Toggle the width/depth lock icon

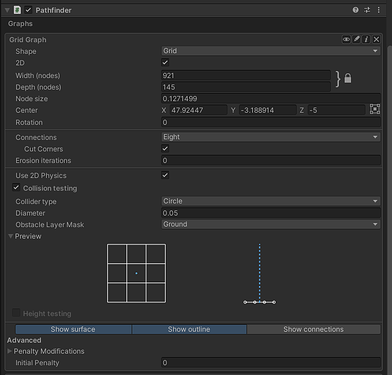click(x=348, y=78)
